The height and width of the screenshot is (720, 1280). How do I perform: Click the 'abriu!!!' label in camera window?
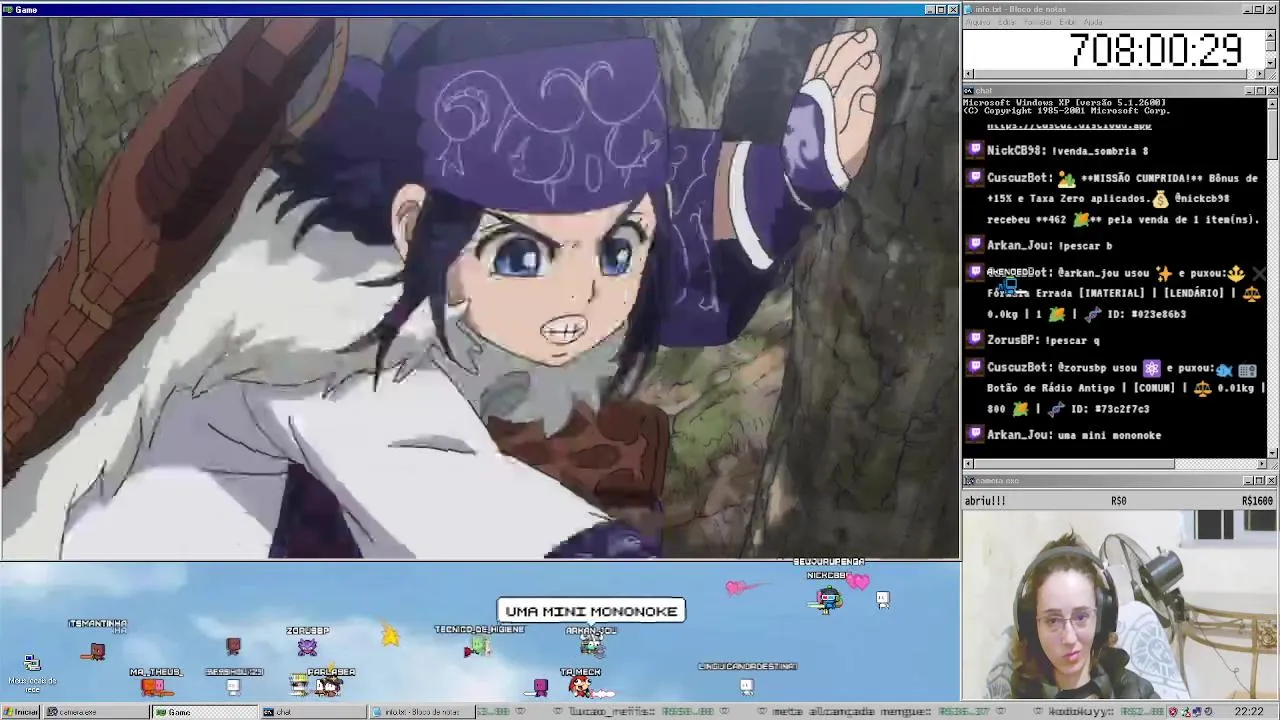[985, 501]
